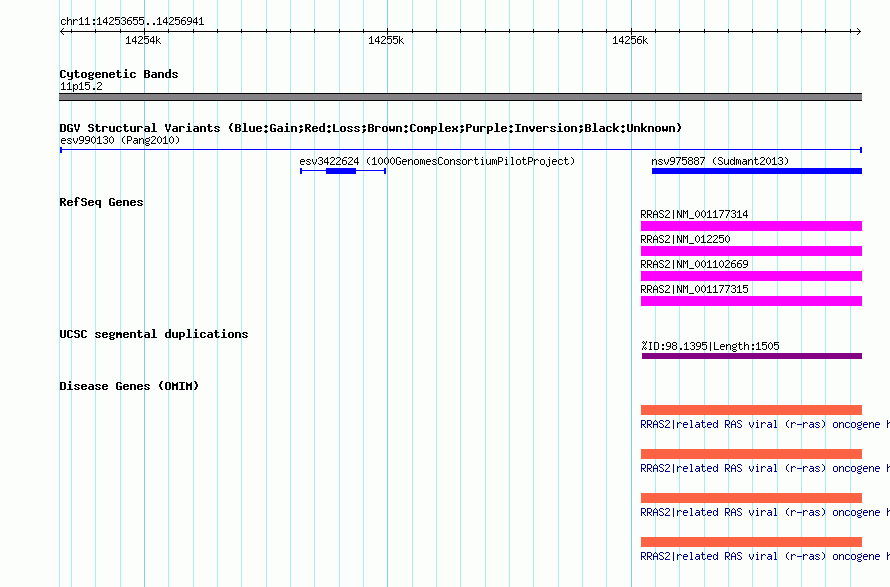
Task: Open the nsv975887 (Sudmant2013) variant label
Action: pos(720,161)
